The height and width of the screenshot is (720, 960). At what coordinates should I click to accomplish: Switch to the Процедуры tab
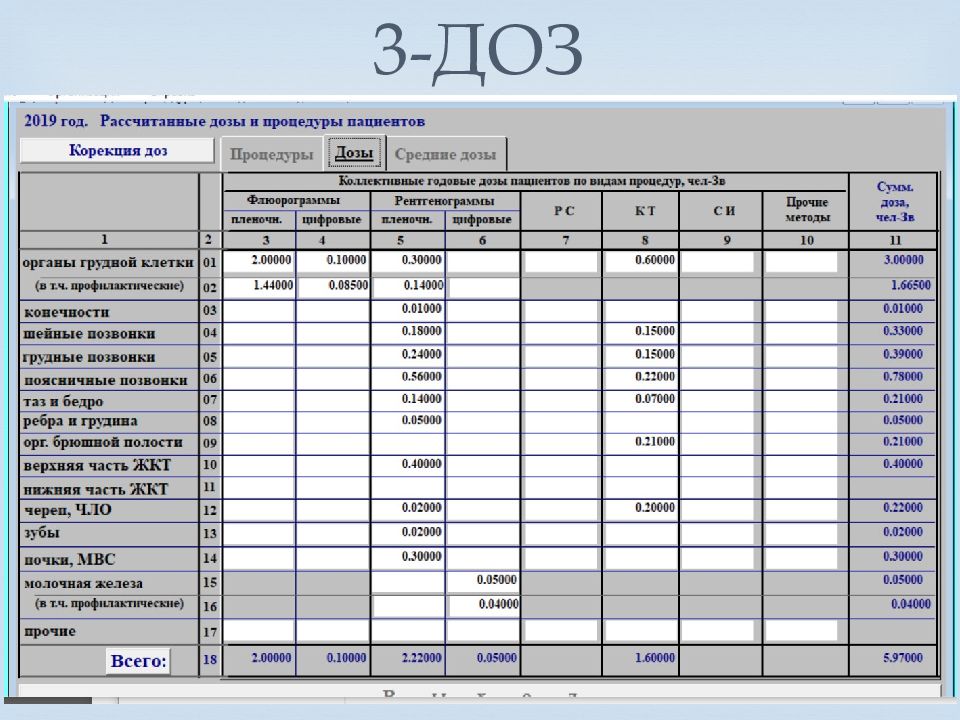(x=272, y=155)
